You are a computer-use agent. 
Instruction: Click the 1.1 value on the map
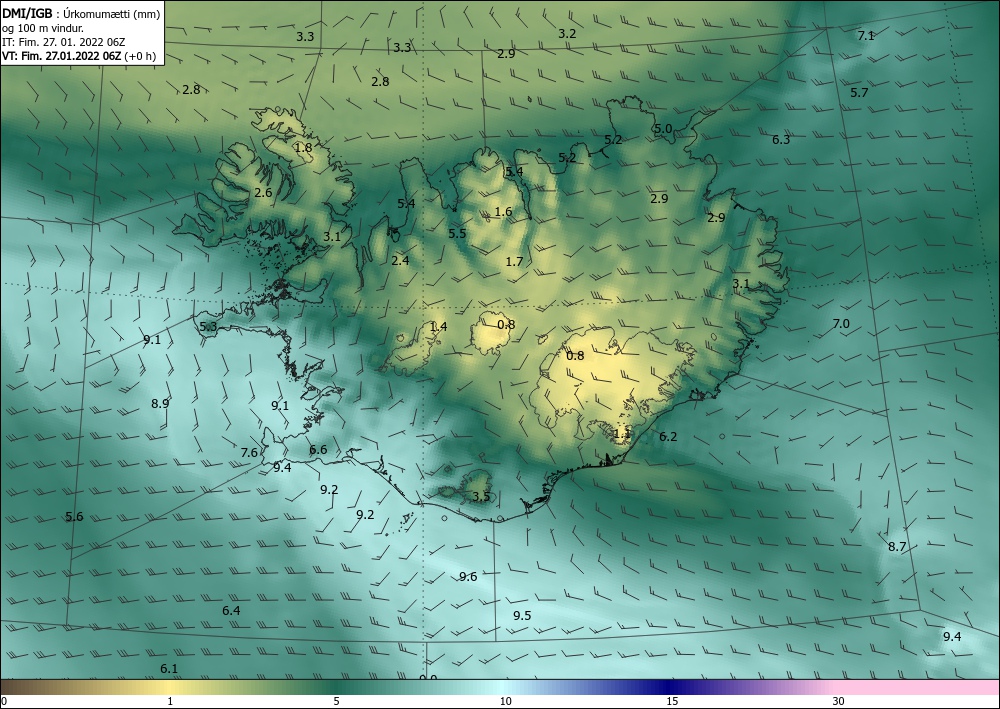tap(621, 434)
